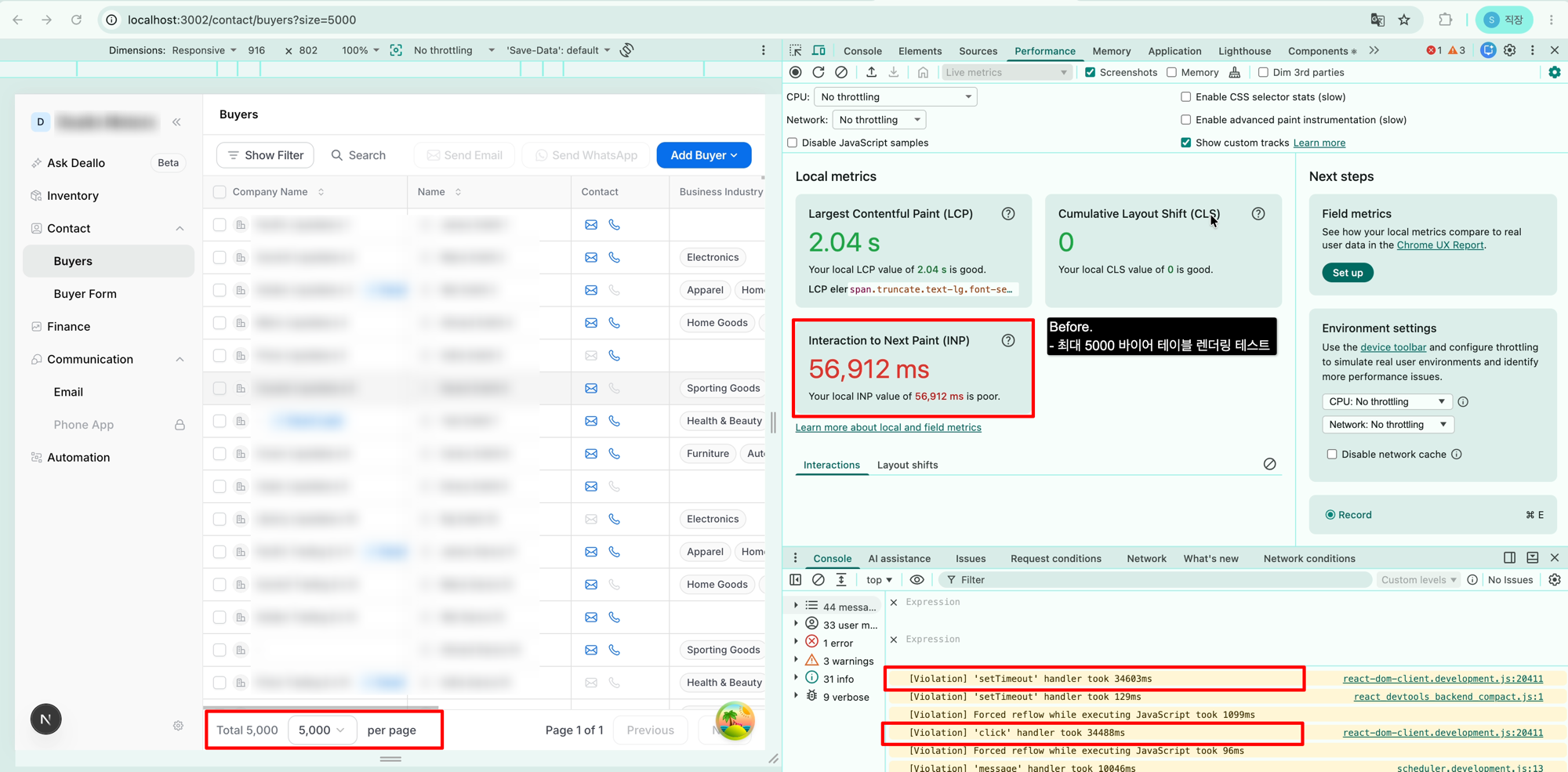Click the Add Buyer button
The image size is (1568, 772).
tap(704, 155)
